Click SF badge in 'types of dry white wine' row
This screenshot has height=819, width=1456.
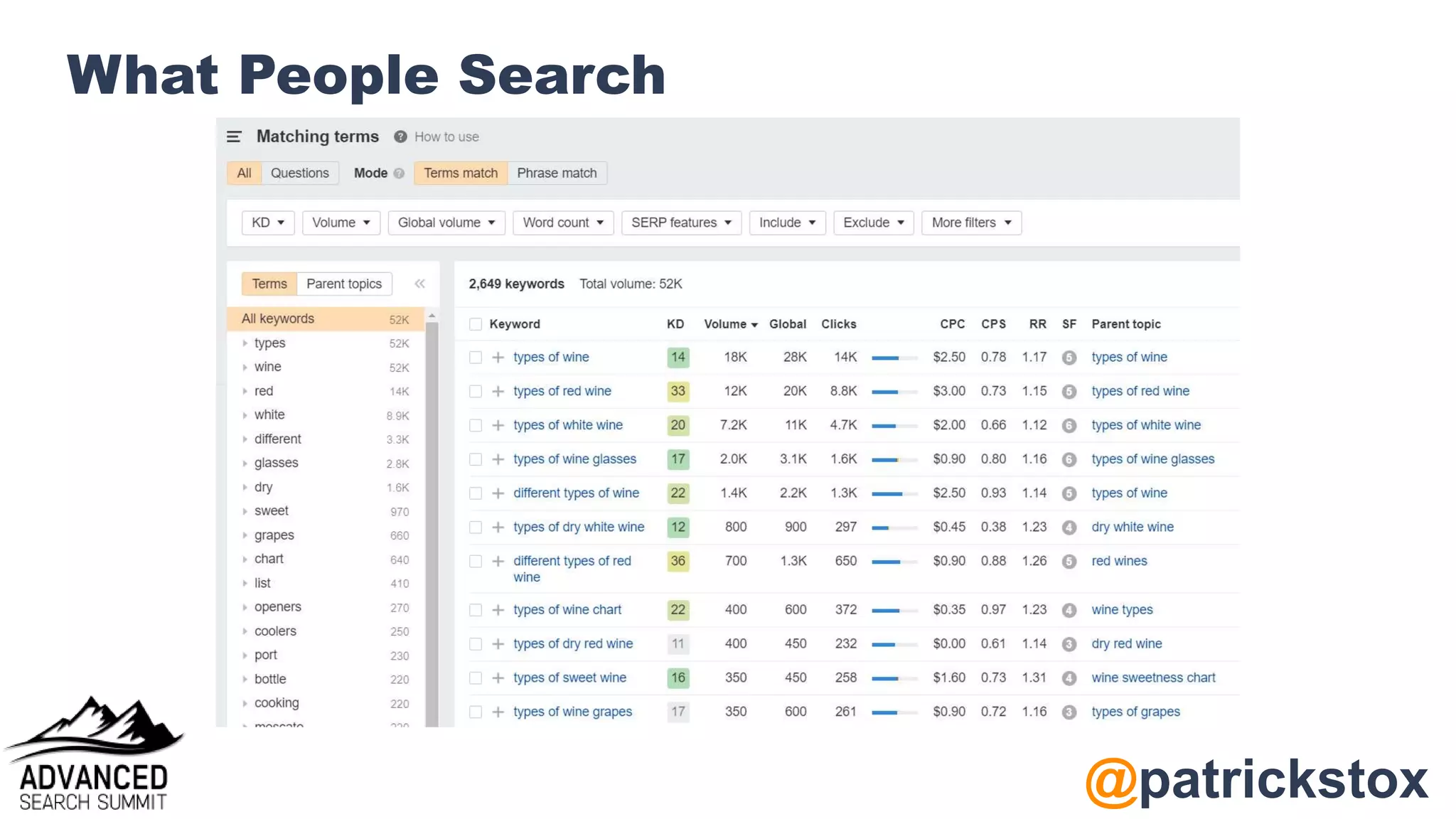pyautogui.click(x=1069, y=528)
